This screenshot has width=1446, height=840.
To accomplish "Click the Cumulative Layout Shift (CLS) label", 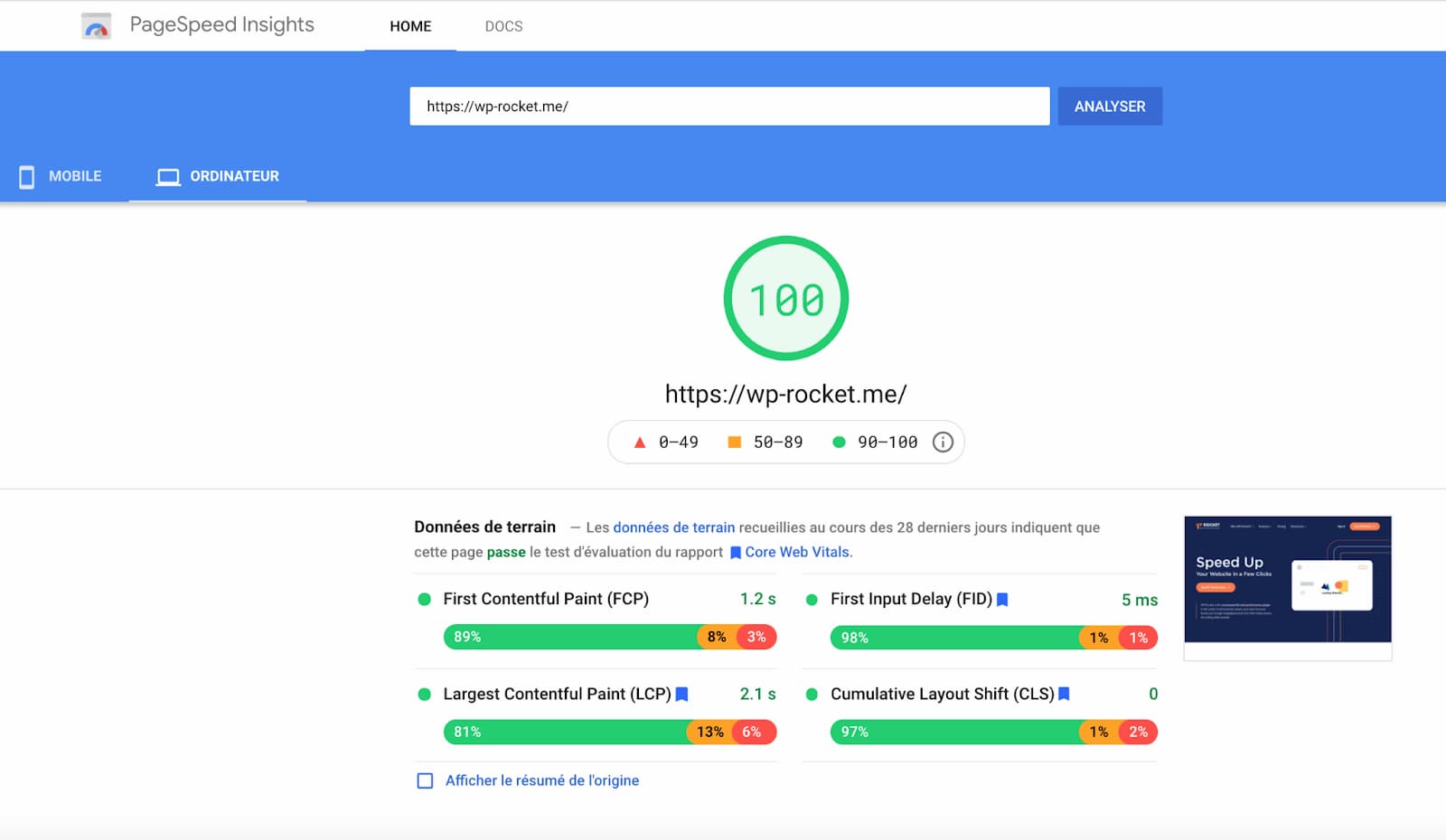I will point(943,694).
